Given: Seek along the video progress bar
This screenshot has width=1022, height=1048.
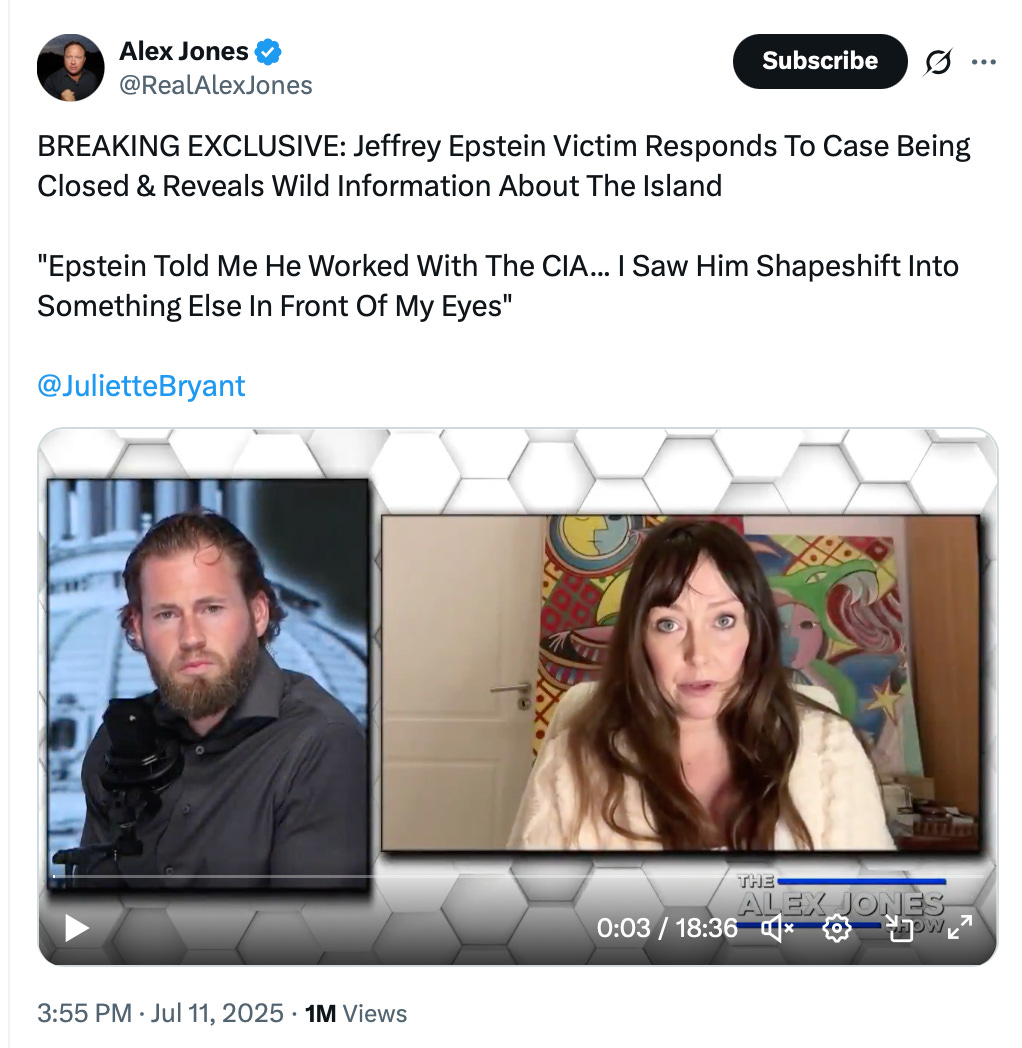Looking at the screenshot, I should (x=517, y=876).
